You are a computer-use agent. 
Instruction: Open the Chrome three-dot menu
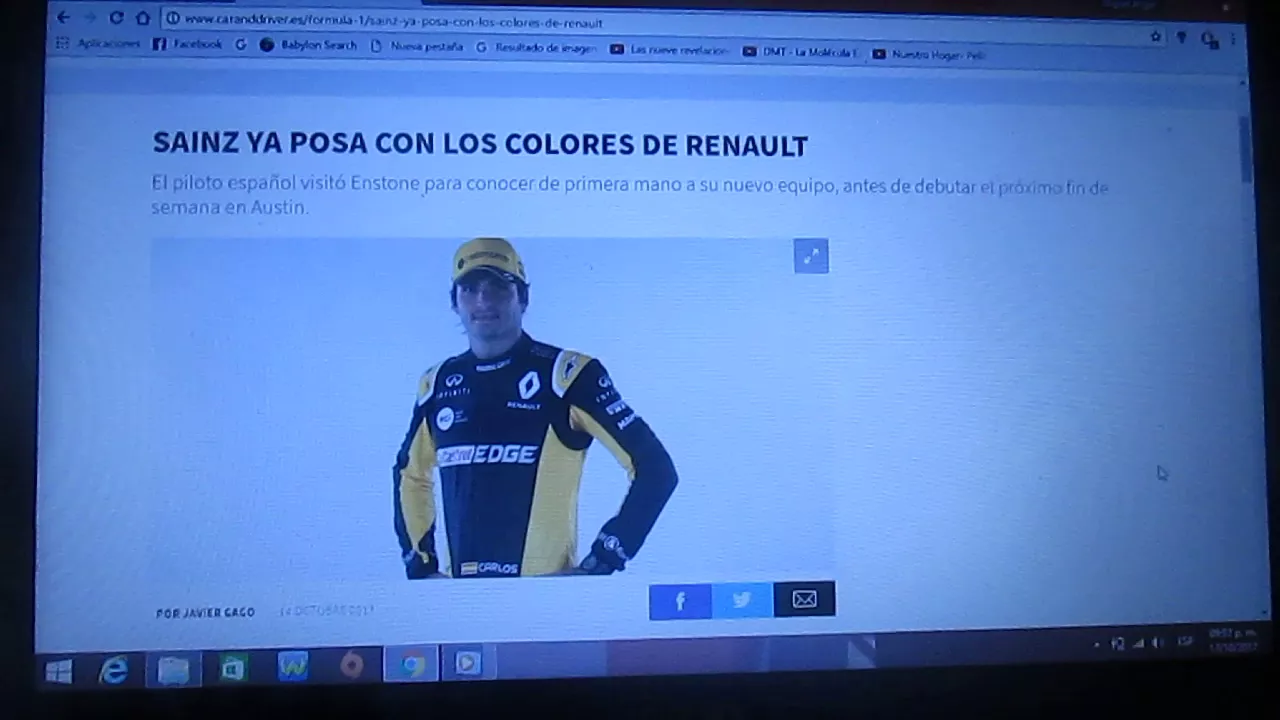click(x=1233, y=40)
